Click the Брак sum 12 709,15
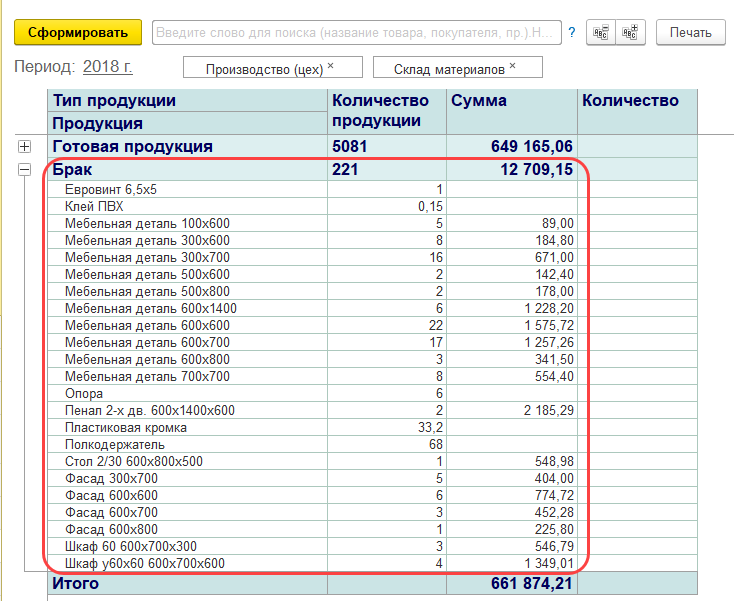The width and height of the screenshot is (734, 601). click(536, 169)
